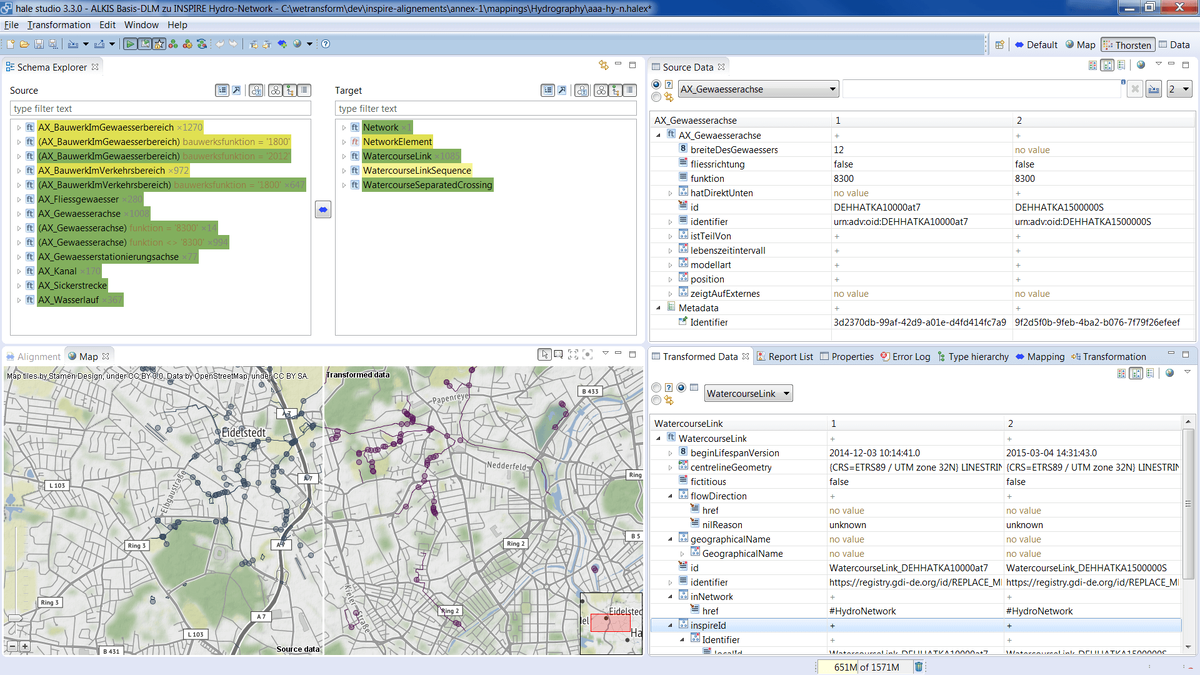Click the Source Data globe icon
The width and height of the screenshot is (1200, 675).
tap(1141, 65)
